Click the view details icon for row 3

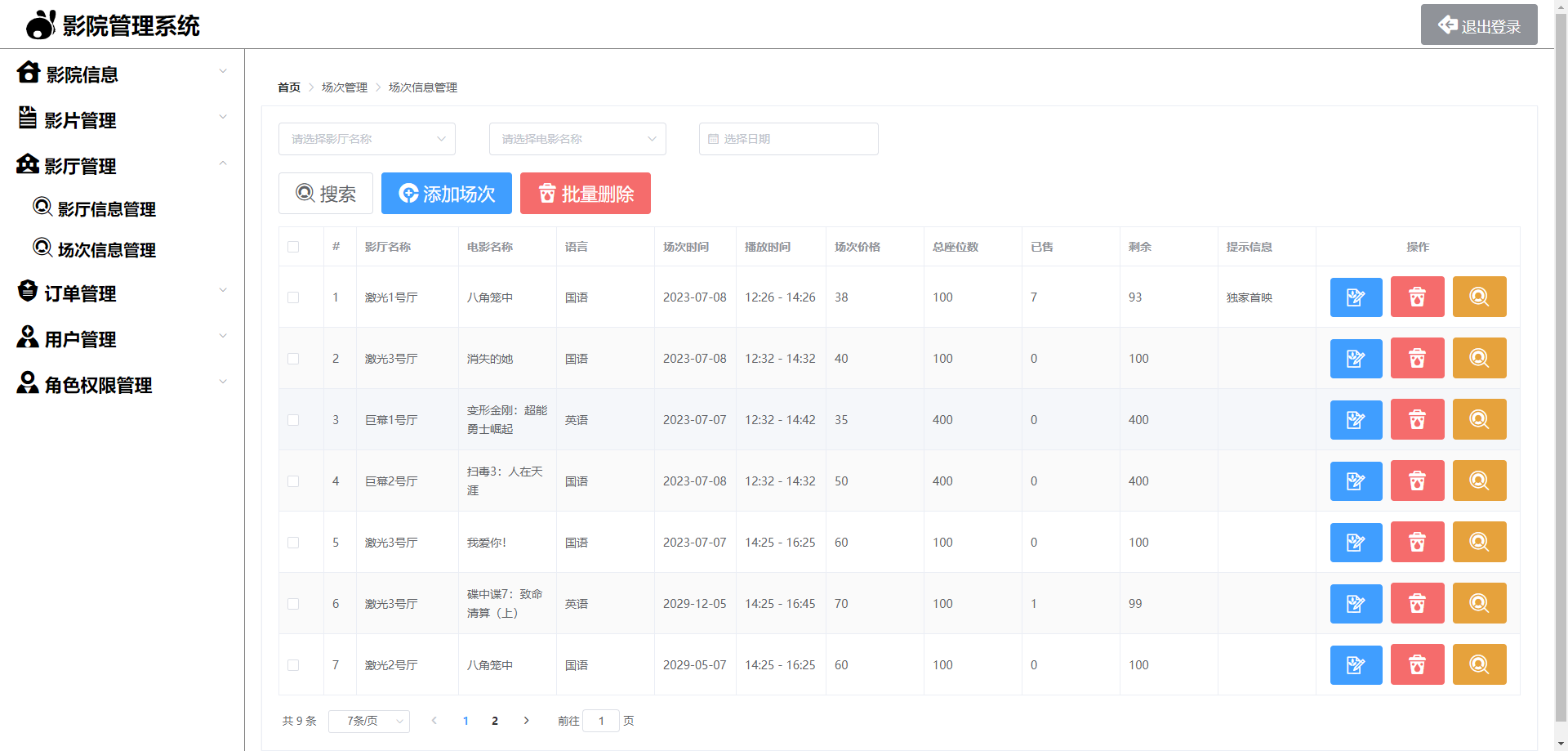[x=1479, y=420]
